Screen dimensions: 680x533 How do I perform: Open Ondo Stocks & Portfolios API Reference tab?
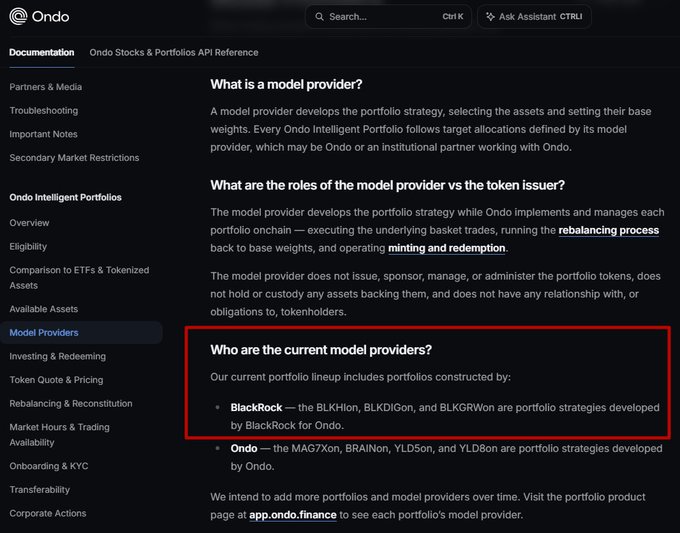coord(174,52)
